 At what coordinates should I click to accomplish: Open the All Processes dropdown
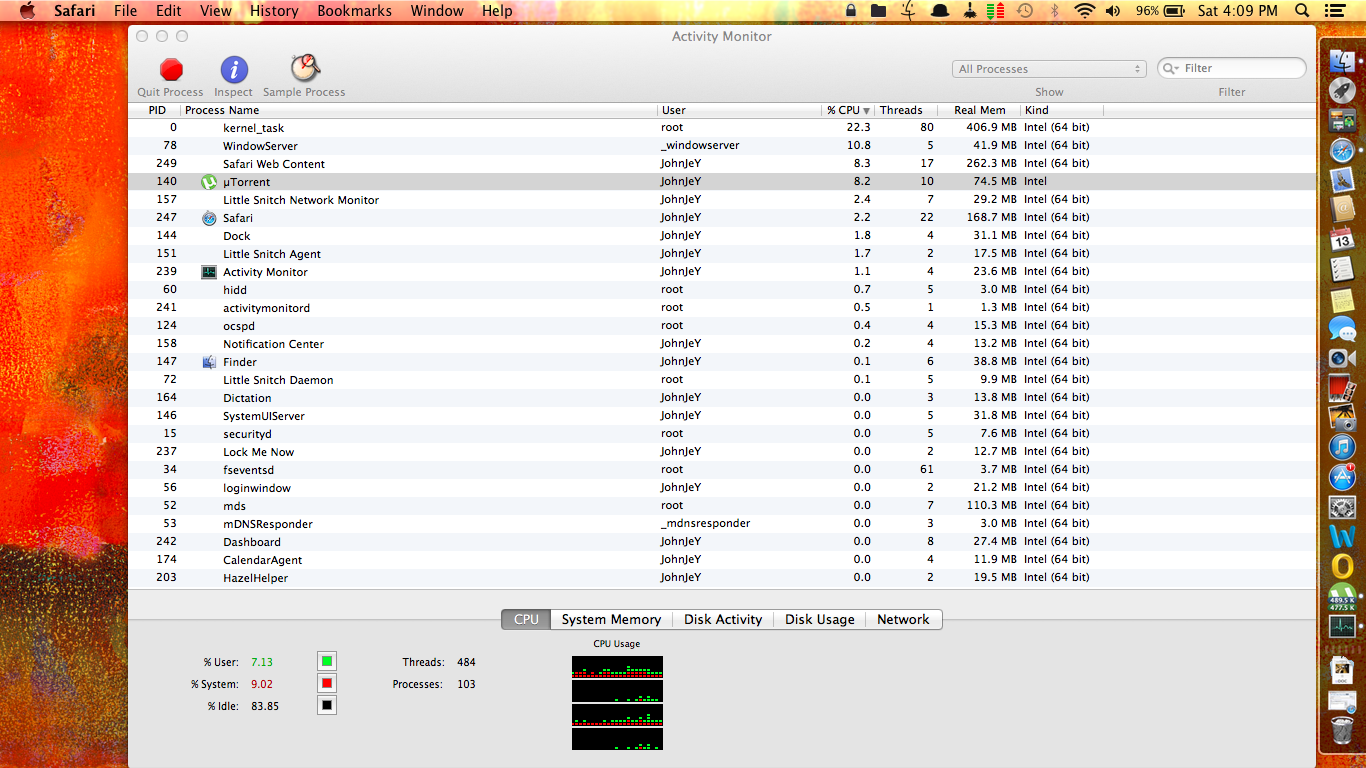[x=1049, y=69]
